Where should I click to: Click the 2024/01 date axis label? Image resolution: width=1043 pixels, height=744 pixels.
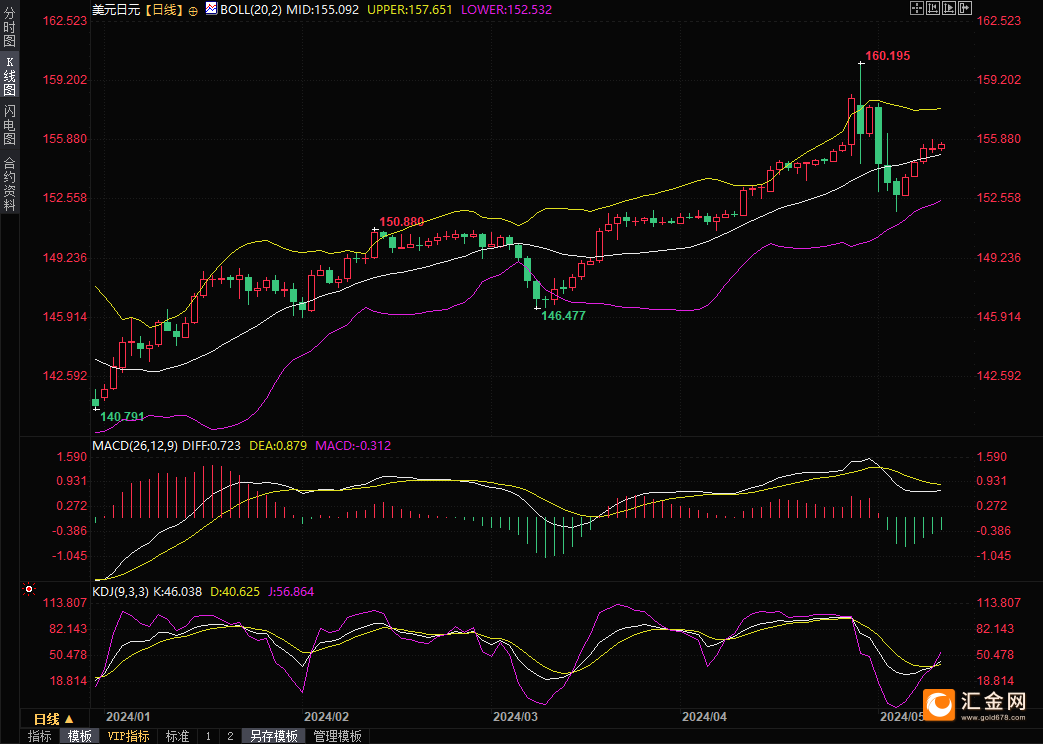[128, 717]
